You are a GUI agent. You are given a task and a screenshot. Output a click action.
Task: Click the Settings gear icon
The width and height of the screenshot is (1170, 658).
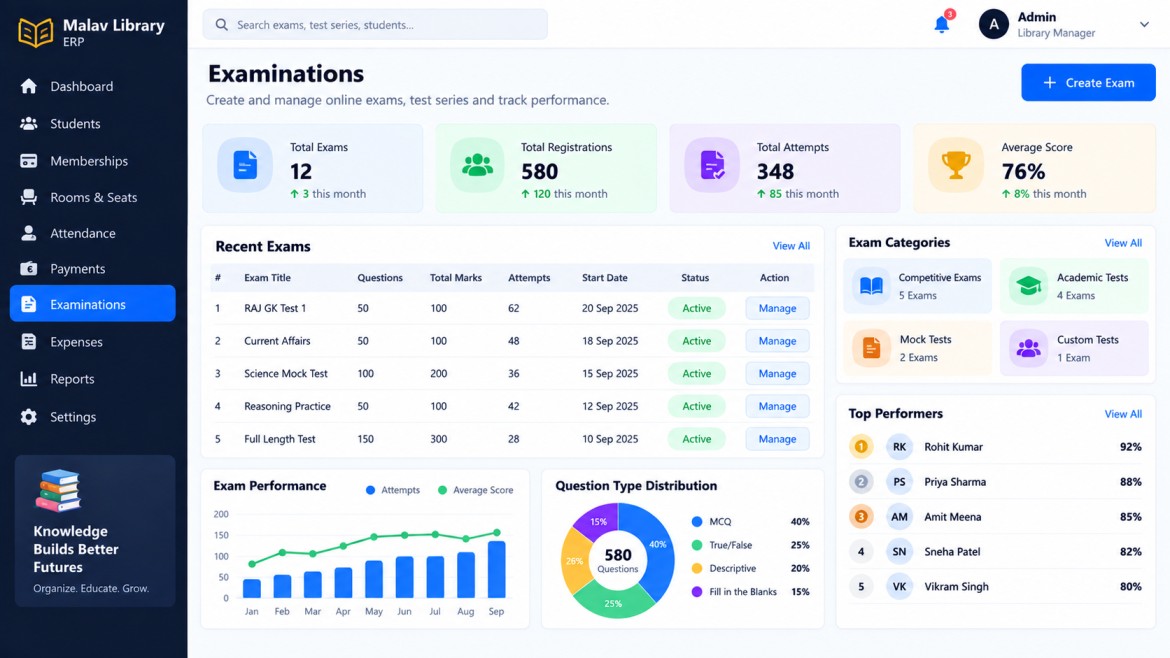tap(28, 417)
